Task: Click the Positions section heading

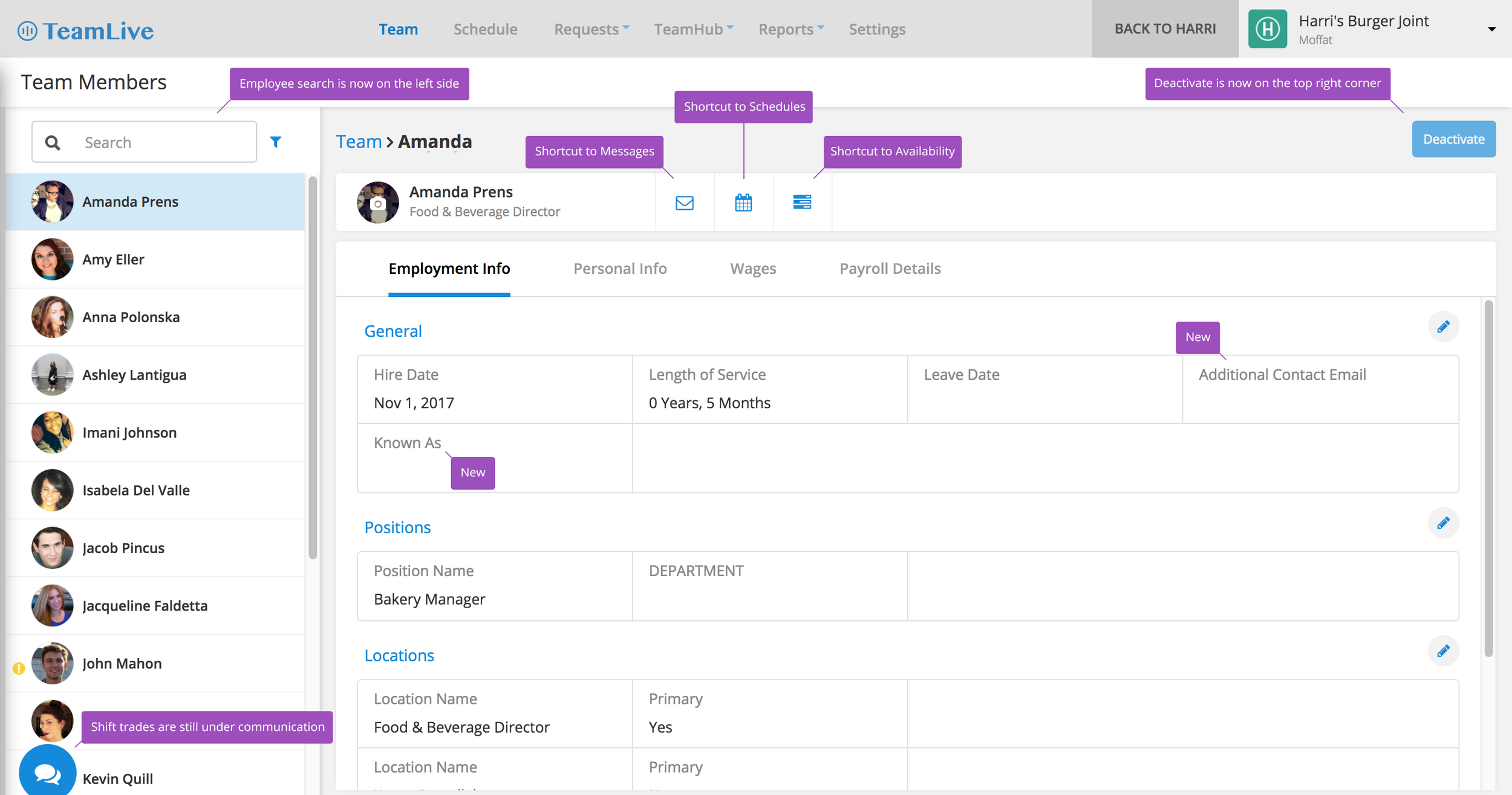Action: [x=397, y=527]
